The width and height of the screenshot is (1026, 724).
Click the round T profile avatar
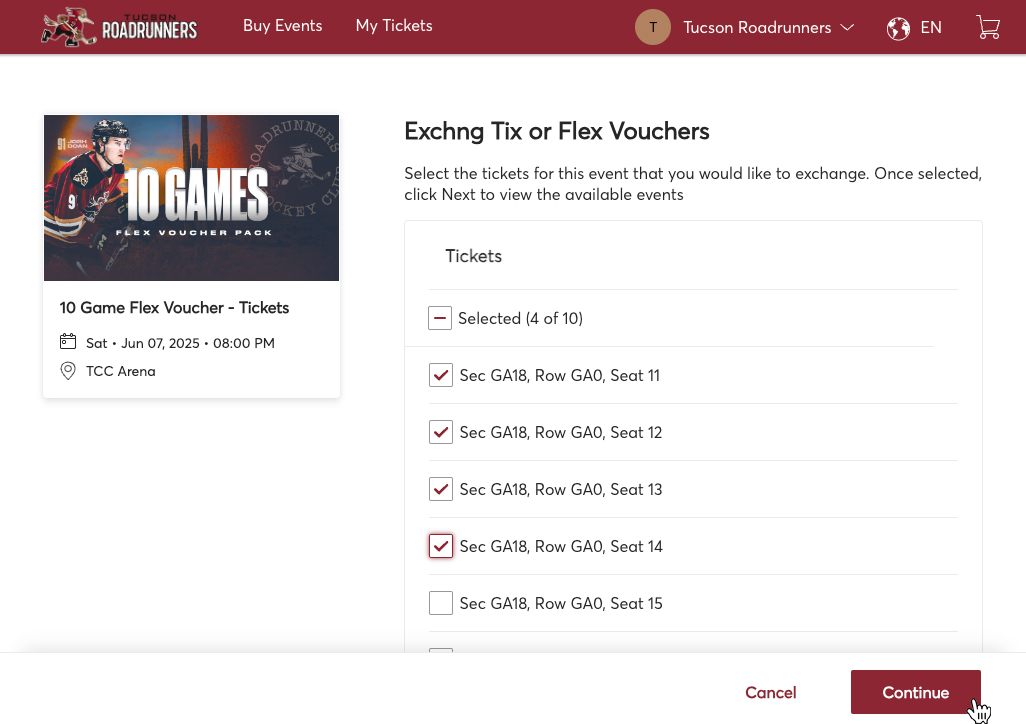(x=652, y=27)
